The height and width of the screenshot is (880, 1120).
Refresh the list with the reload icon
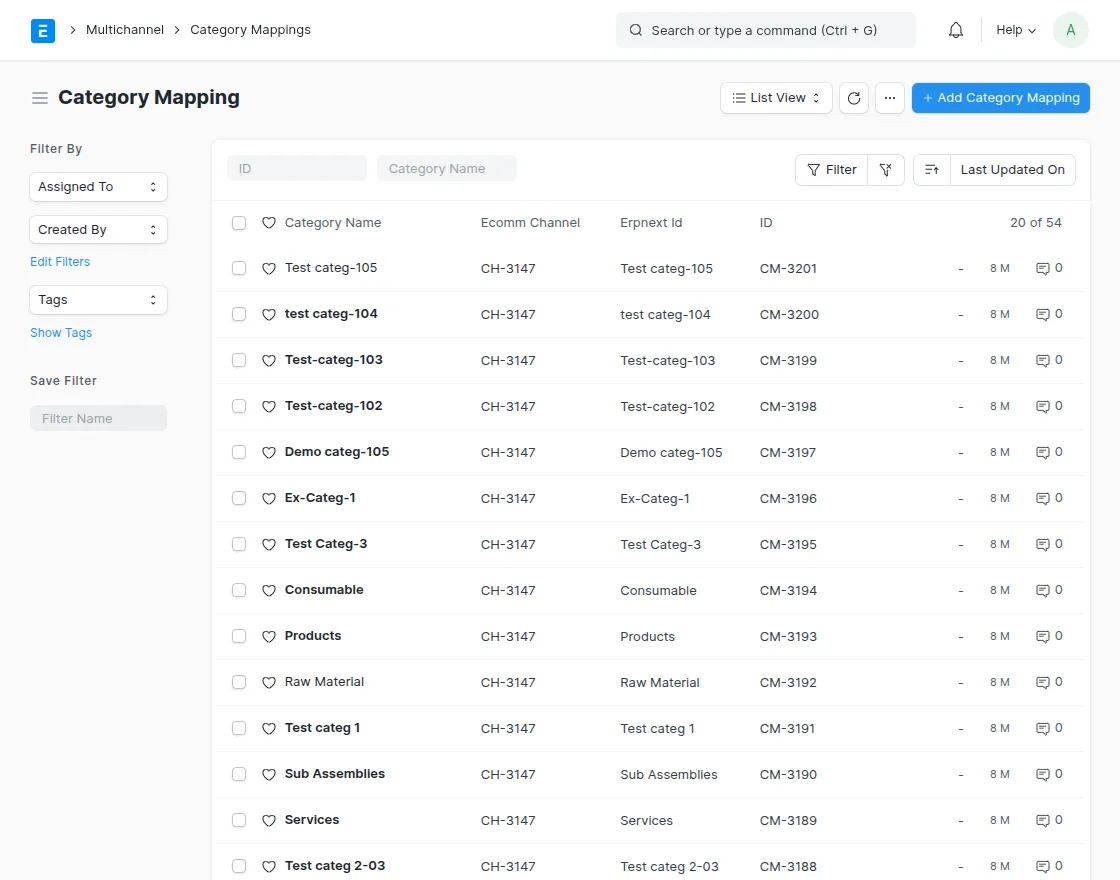[x=854, y=98]
